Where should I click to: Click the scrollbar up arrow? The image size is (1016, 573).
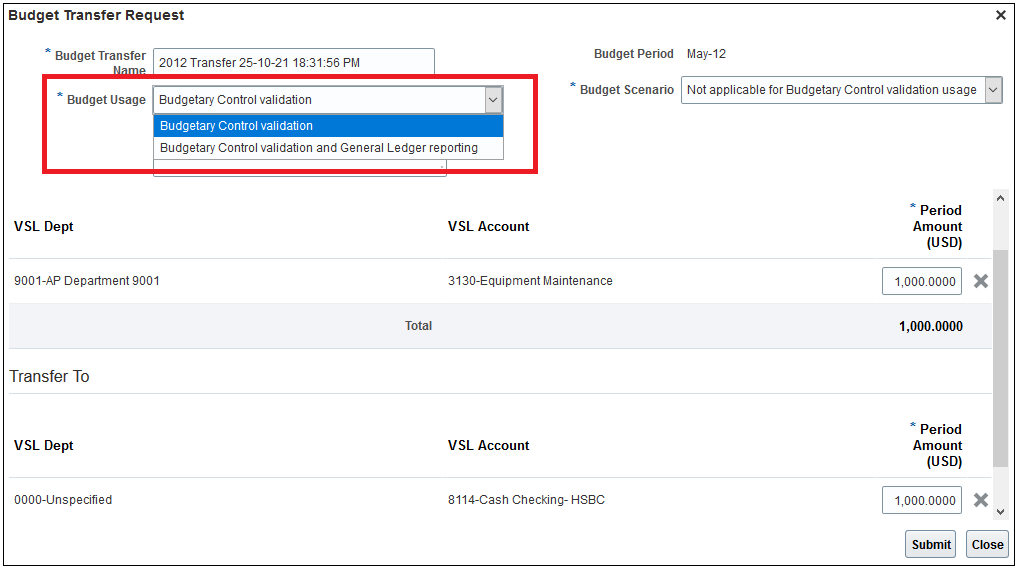pyautogui.click(x=1001, y=199)
